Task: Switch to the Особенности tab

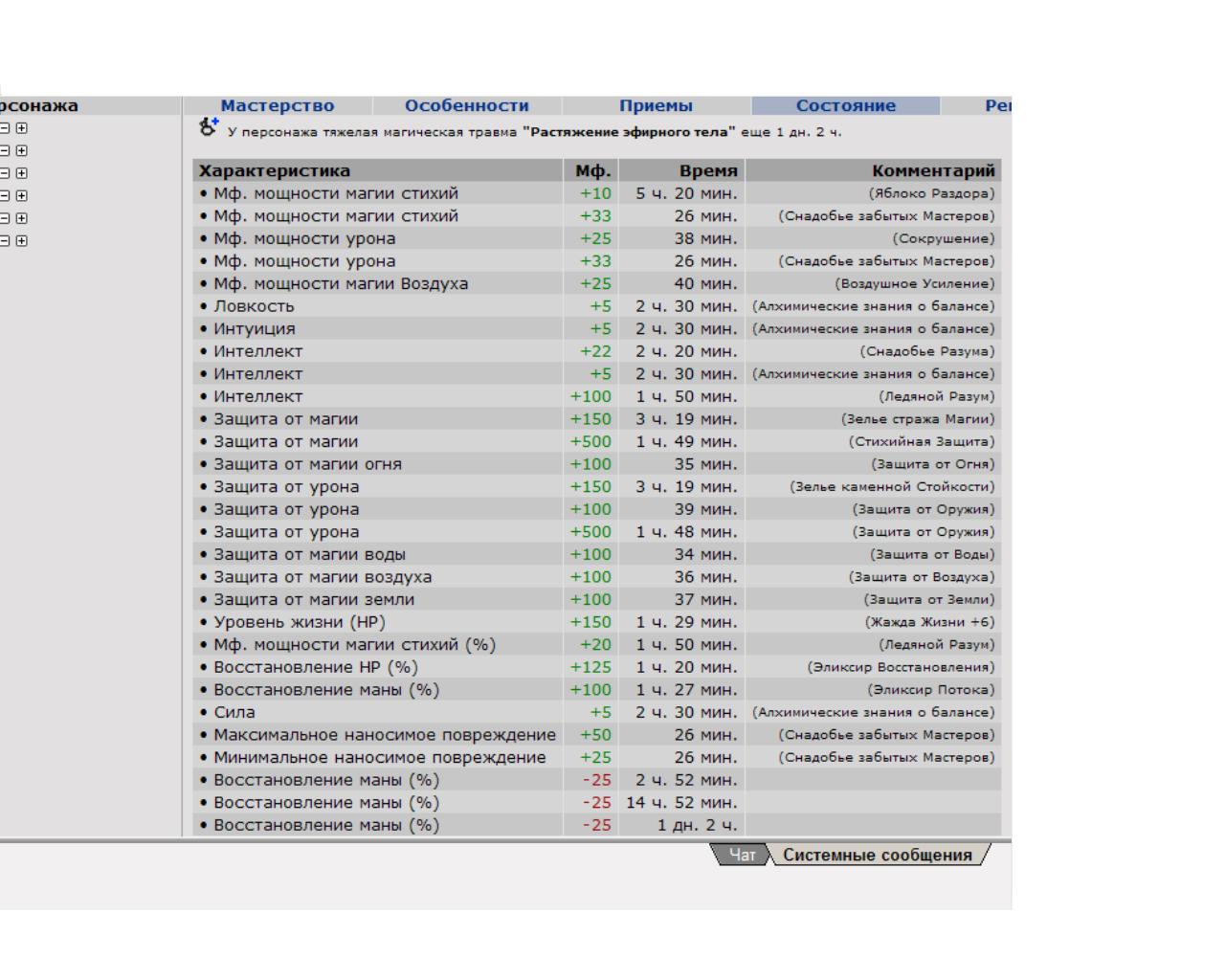Action: pos(467,106)
